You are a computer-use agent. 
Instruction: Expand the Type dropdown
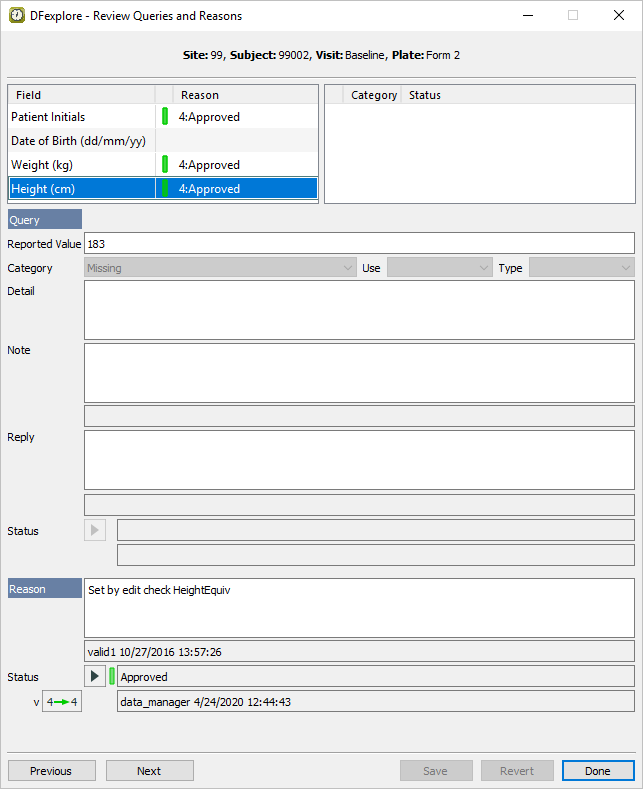[x=581, y=268]
